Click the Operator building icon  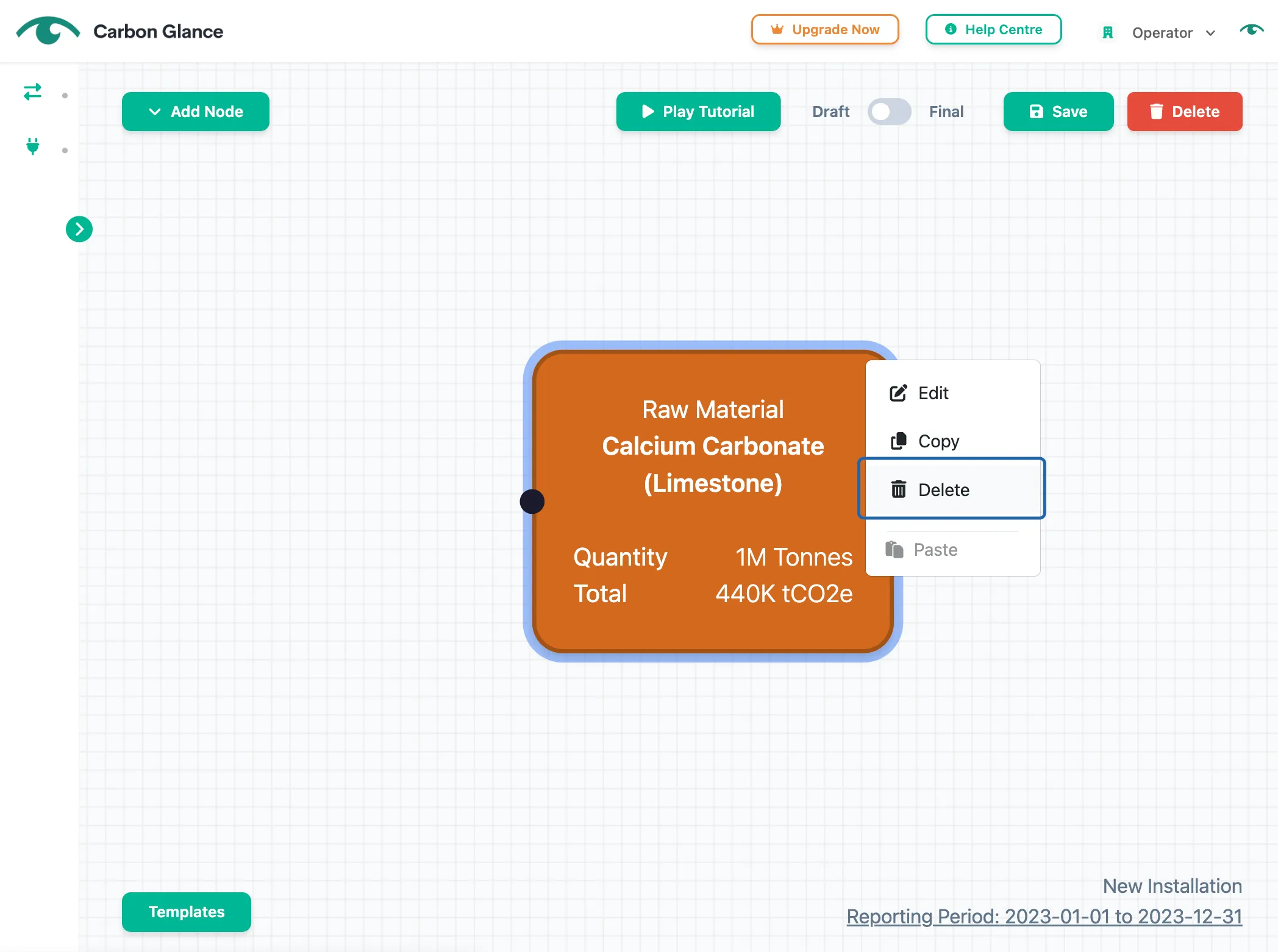point(1108,33)
